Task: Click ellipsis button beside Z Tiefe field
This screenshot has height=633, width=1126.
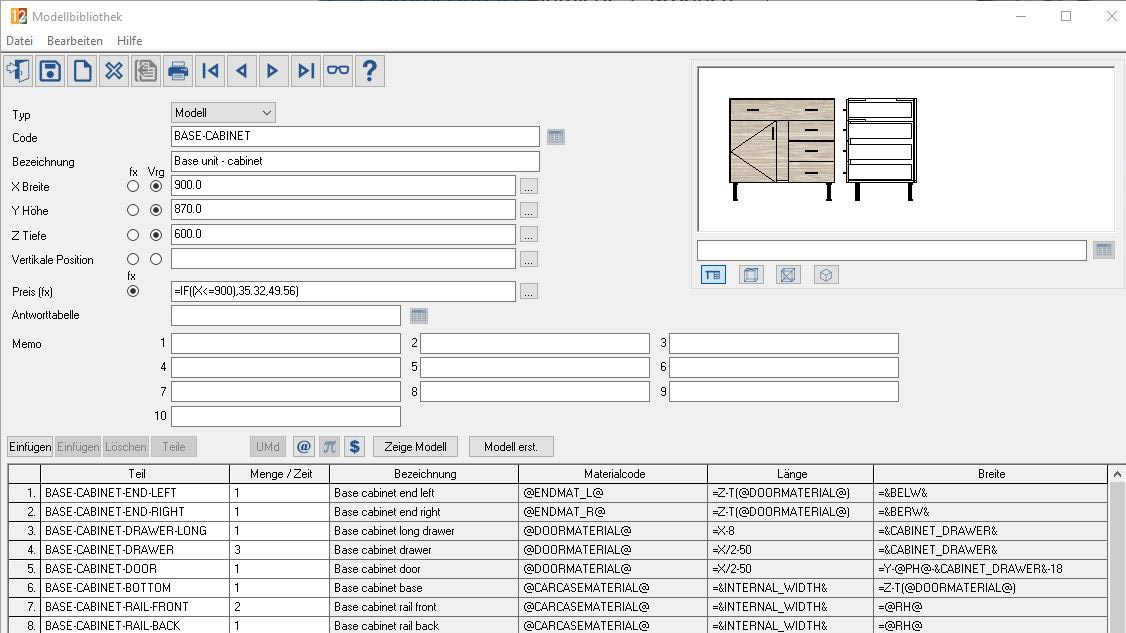Action: click(529, 235)
